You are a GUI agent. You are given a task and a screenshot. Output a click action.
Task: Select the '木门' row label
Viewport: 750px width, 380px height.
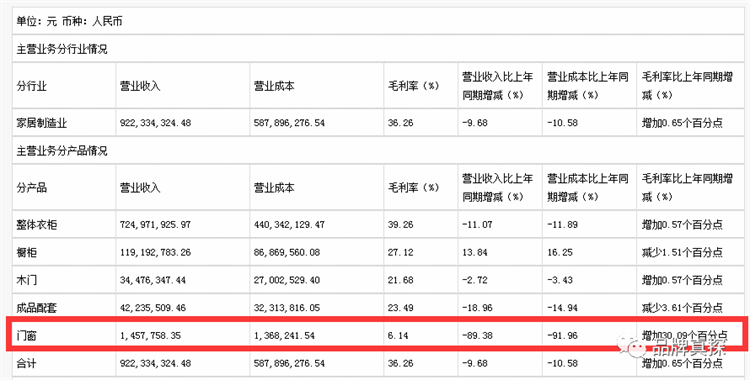26,280
